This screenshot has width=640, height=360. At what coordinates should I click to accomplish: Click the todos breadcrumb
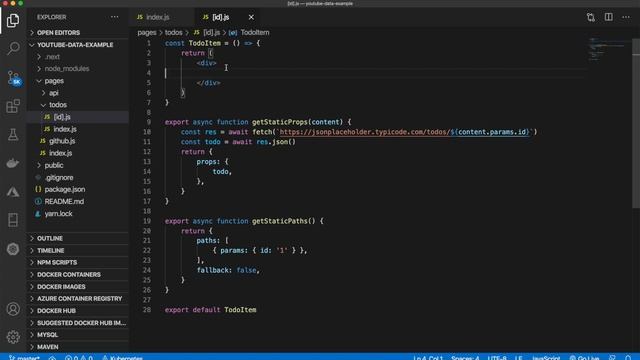173,32
